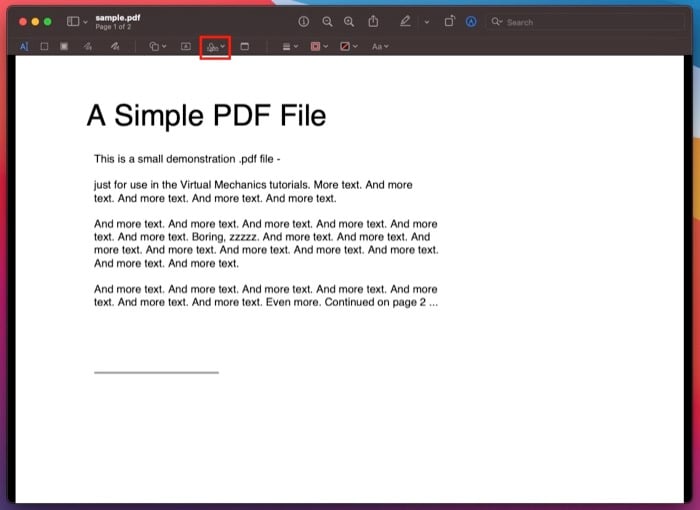This screenshot has width=700, height=510.
Task: Zoom out of the PDF page
Action: click(x=327, y=21)
